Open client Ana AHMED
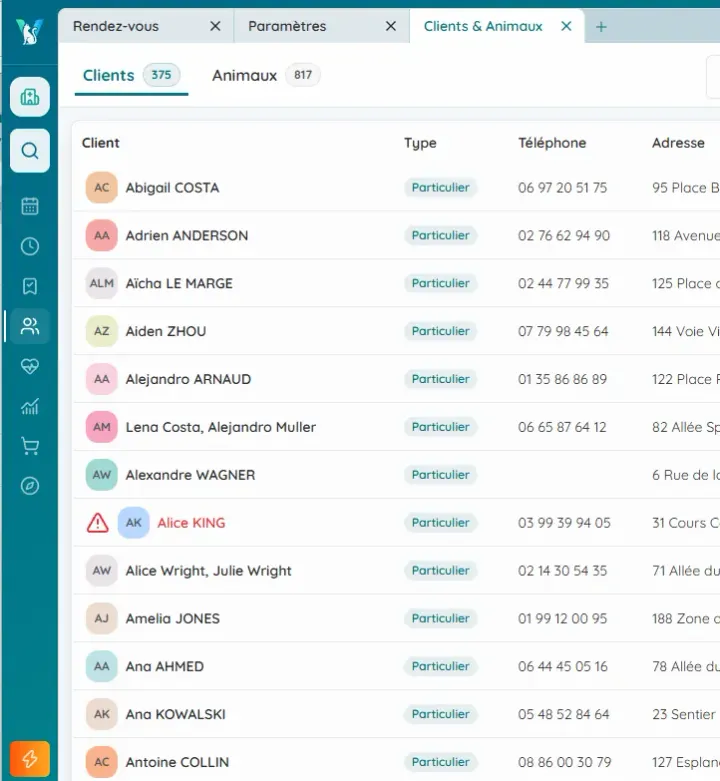The height and width of the screenshot is (781, 720). point(165,666)
